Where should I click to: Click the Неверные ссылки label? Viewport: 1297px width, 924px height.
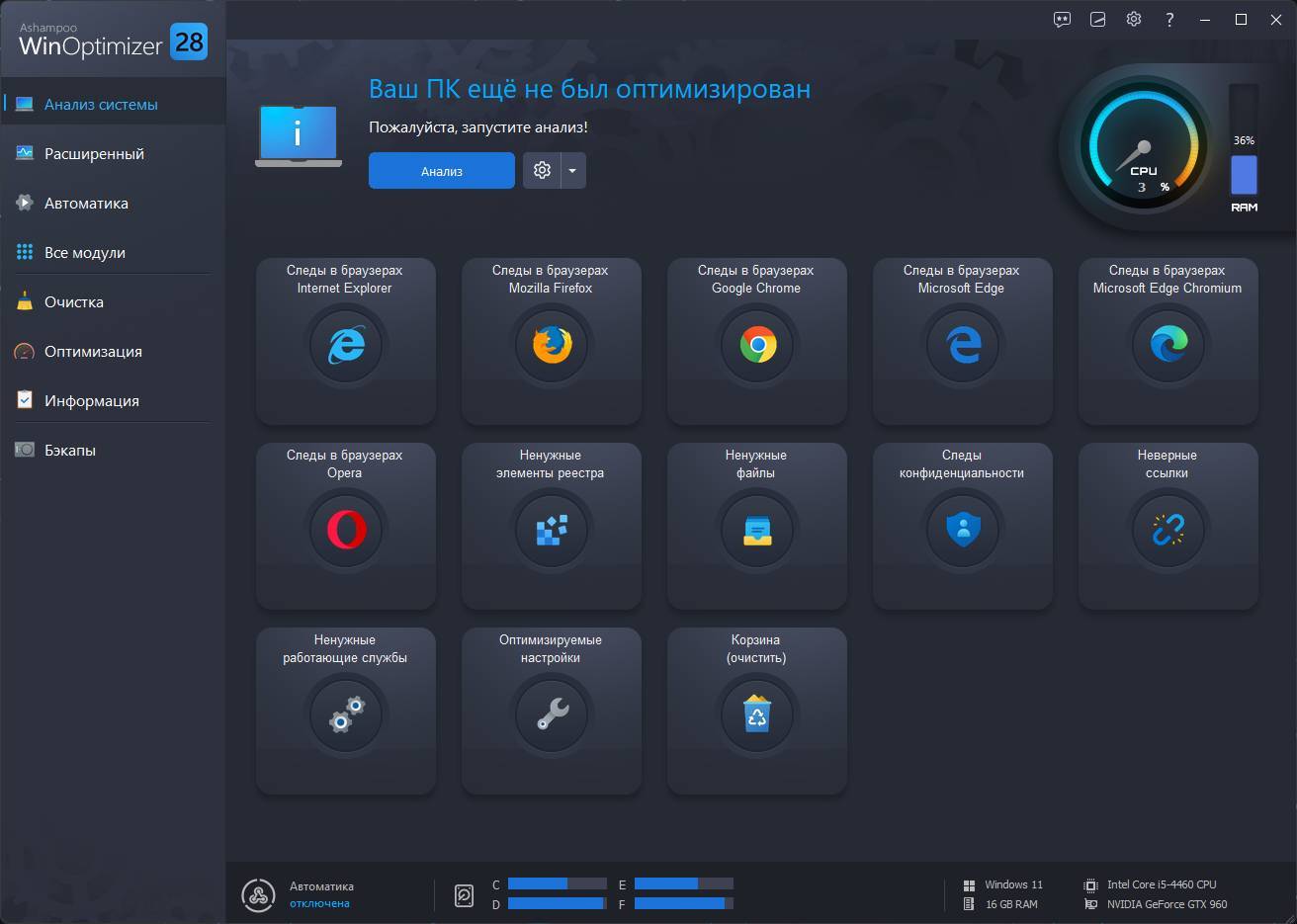pyautogui.click(x=1167, y=464)
